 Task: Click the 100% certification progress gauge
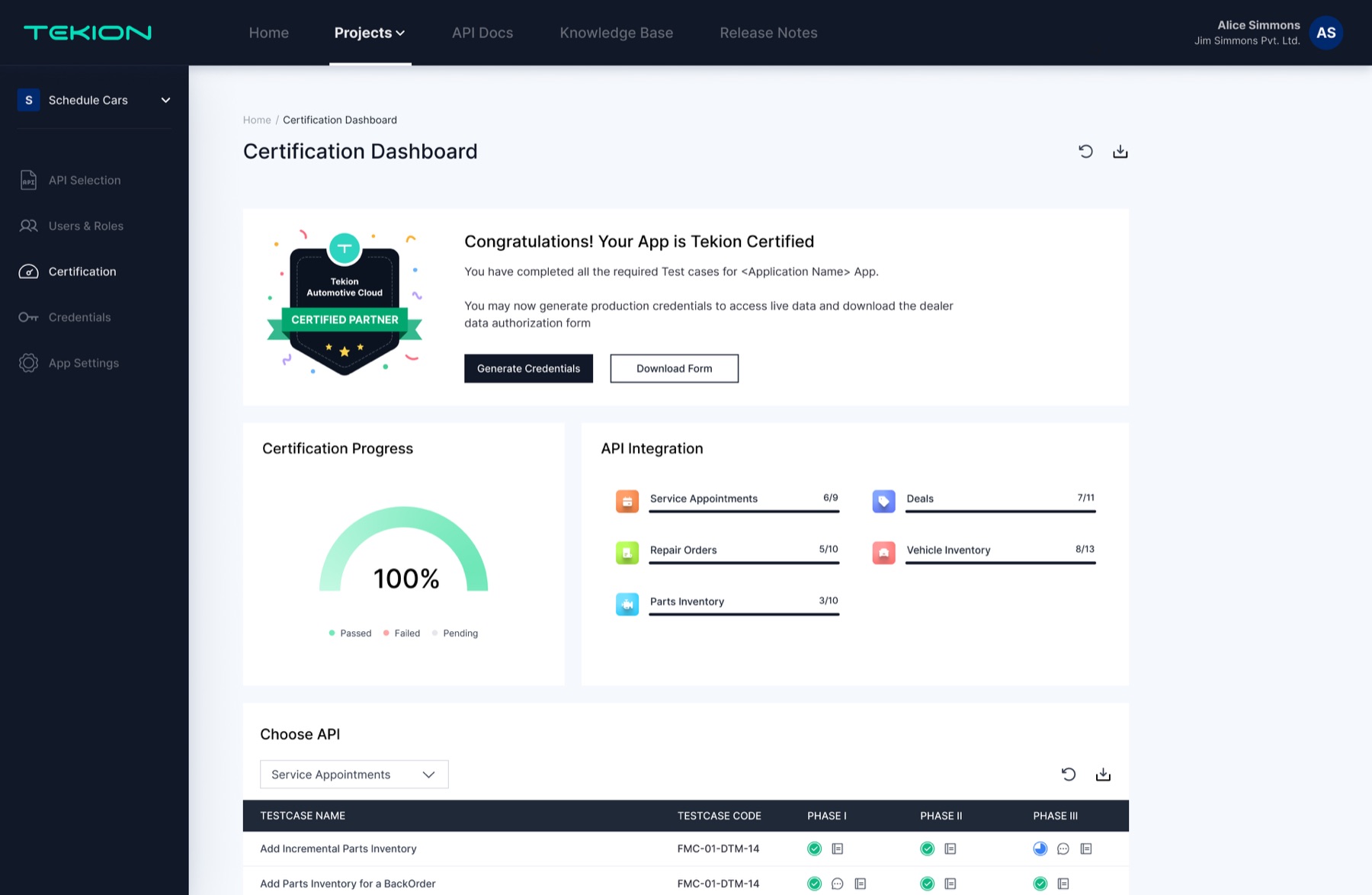(x=403, y=549)
